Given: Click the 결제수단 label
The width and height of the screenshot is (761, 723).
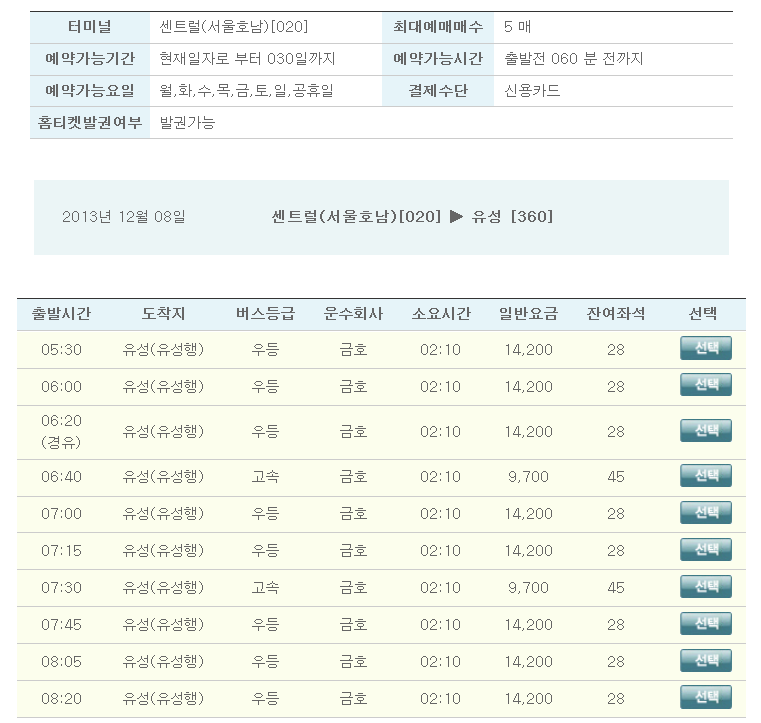Looking at the screenshot, I should 438,91.
